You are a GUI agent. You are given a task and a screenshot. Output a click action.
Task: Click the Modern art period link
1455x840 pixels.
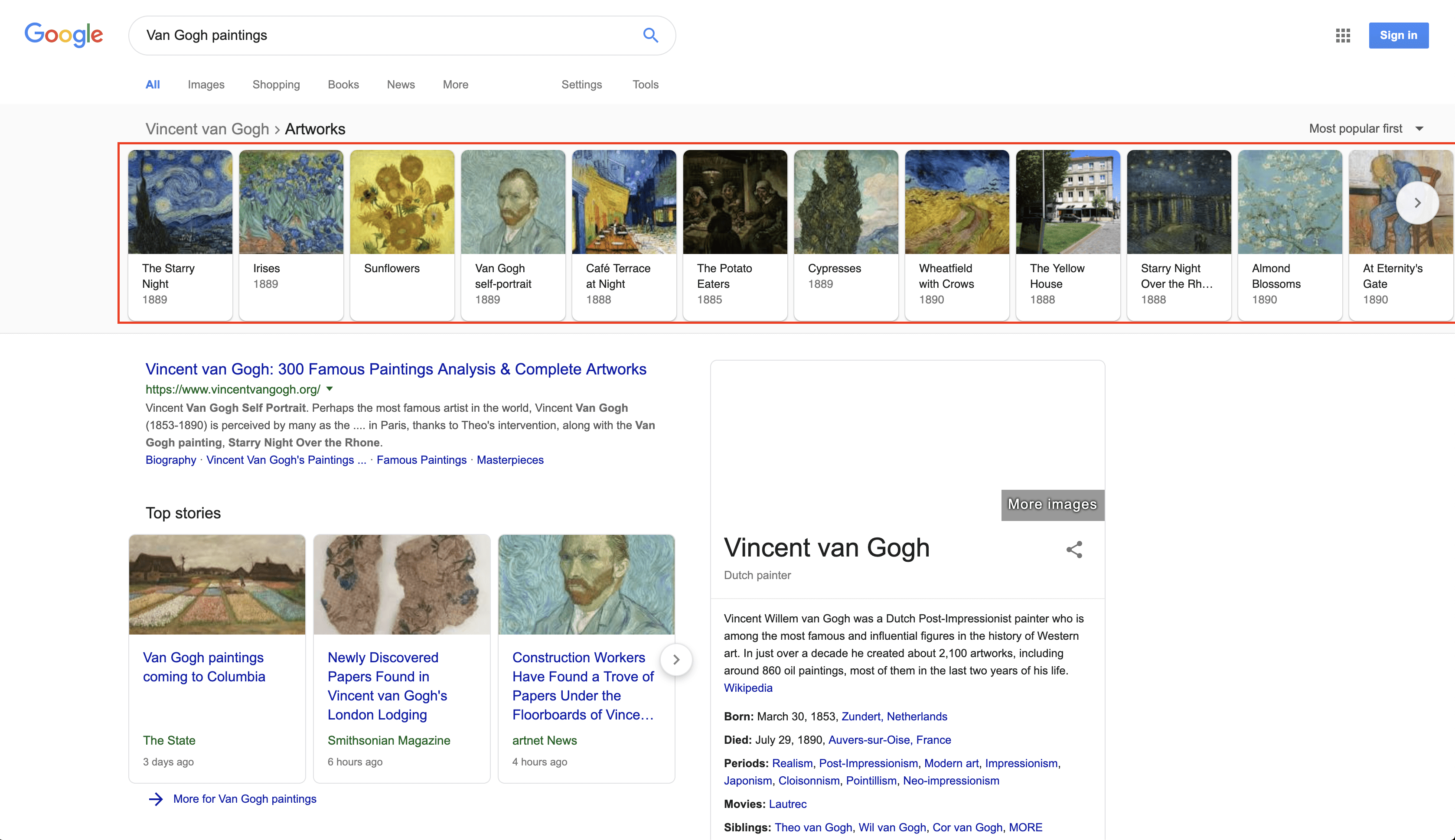(x=951, y=763)
